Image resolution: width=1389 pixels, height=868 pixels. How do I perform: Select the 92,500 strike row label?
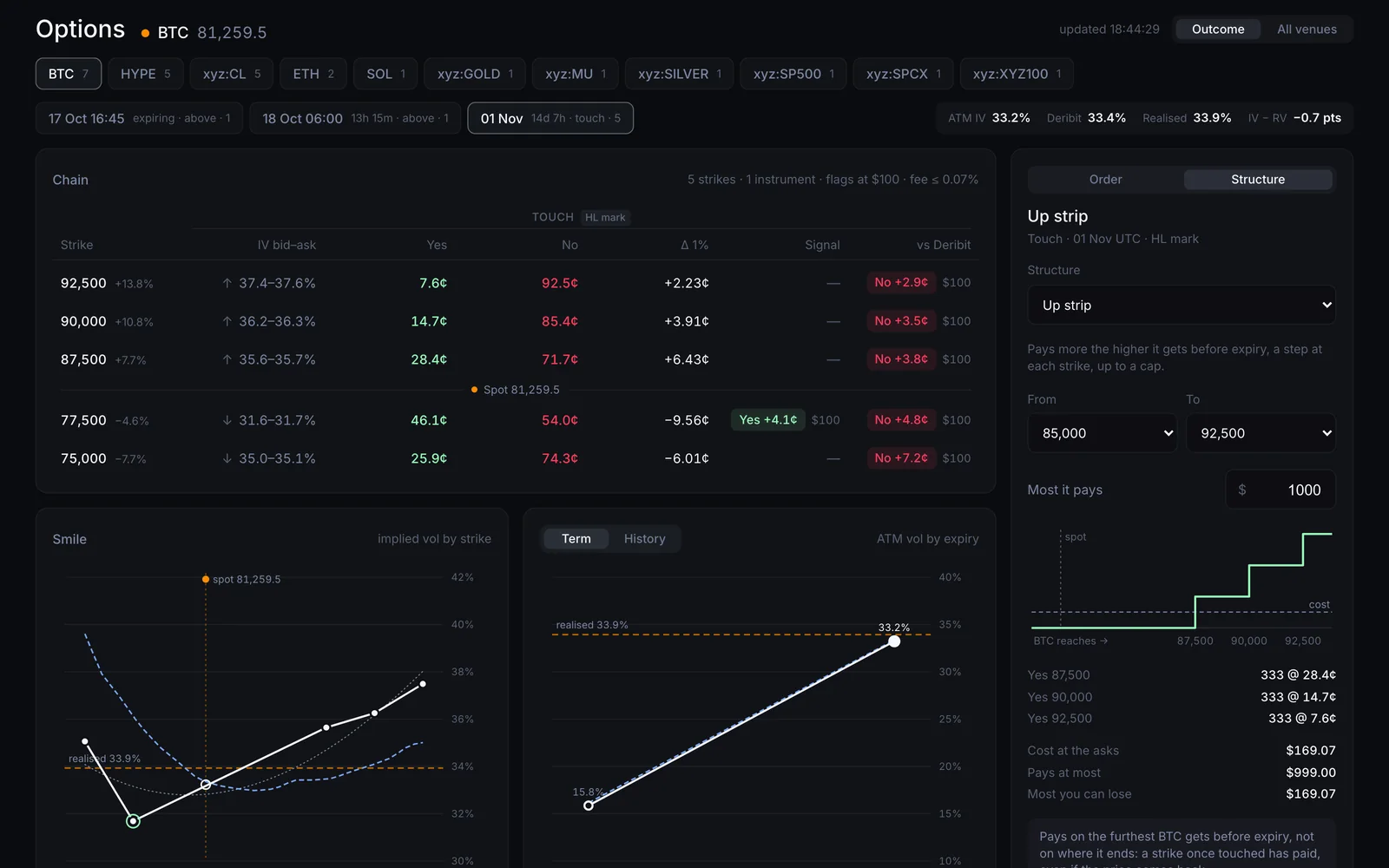coord(83,283)
